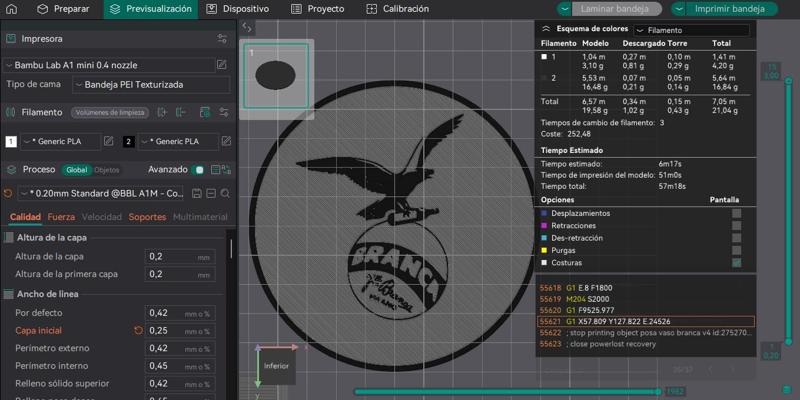This screenshot has width=800, height=400.
Task: Open the process settings list view icon
Action: point(215,170)
